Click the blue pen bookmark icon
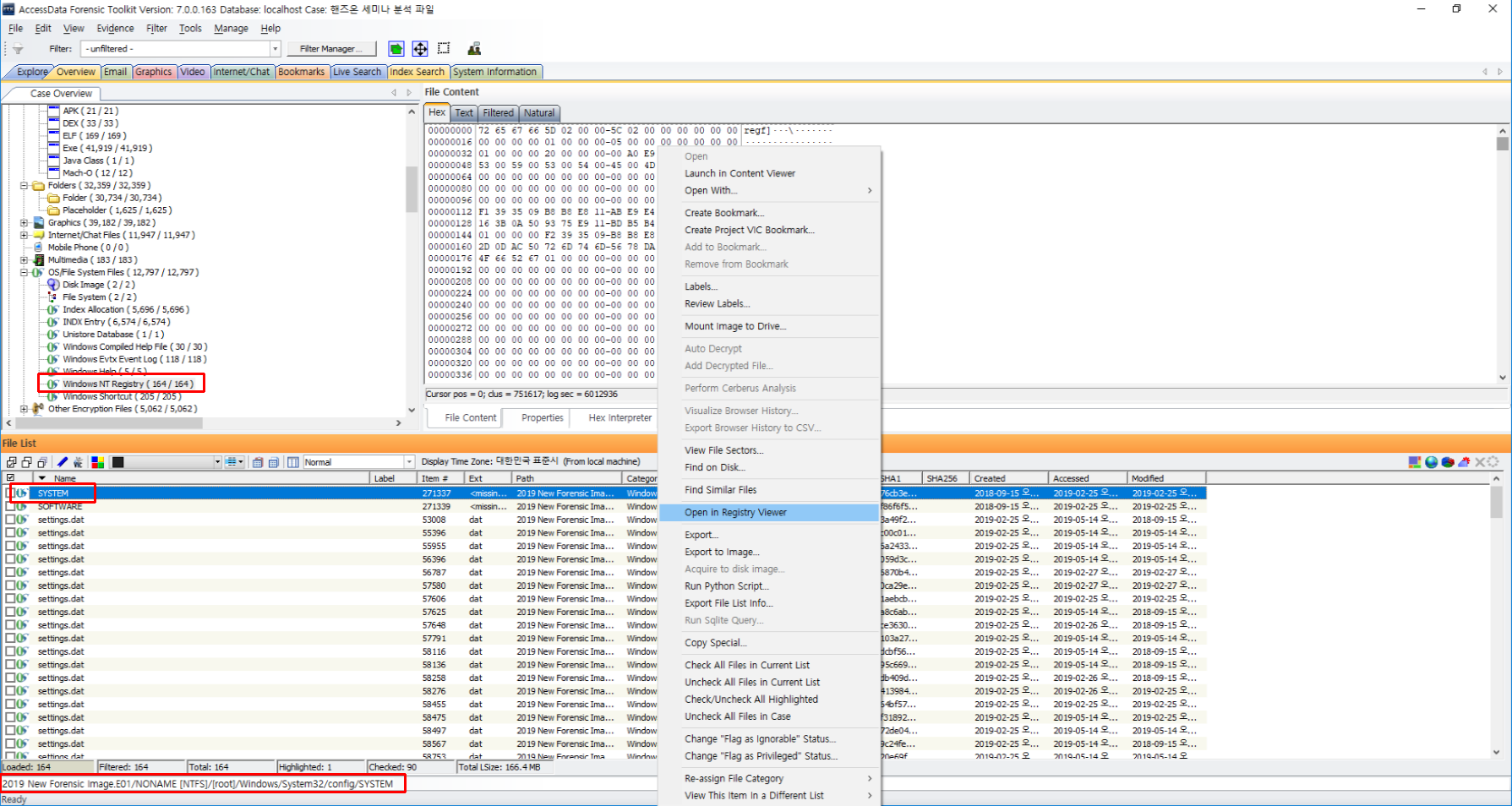The height and width of the screenshot is (806, 1512). [x=62, y=462]
